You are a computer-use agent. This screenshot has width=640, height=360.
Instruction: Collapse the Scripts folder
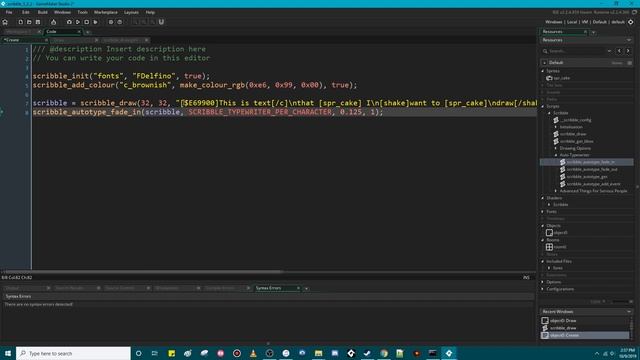(x=543, y=107)
